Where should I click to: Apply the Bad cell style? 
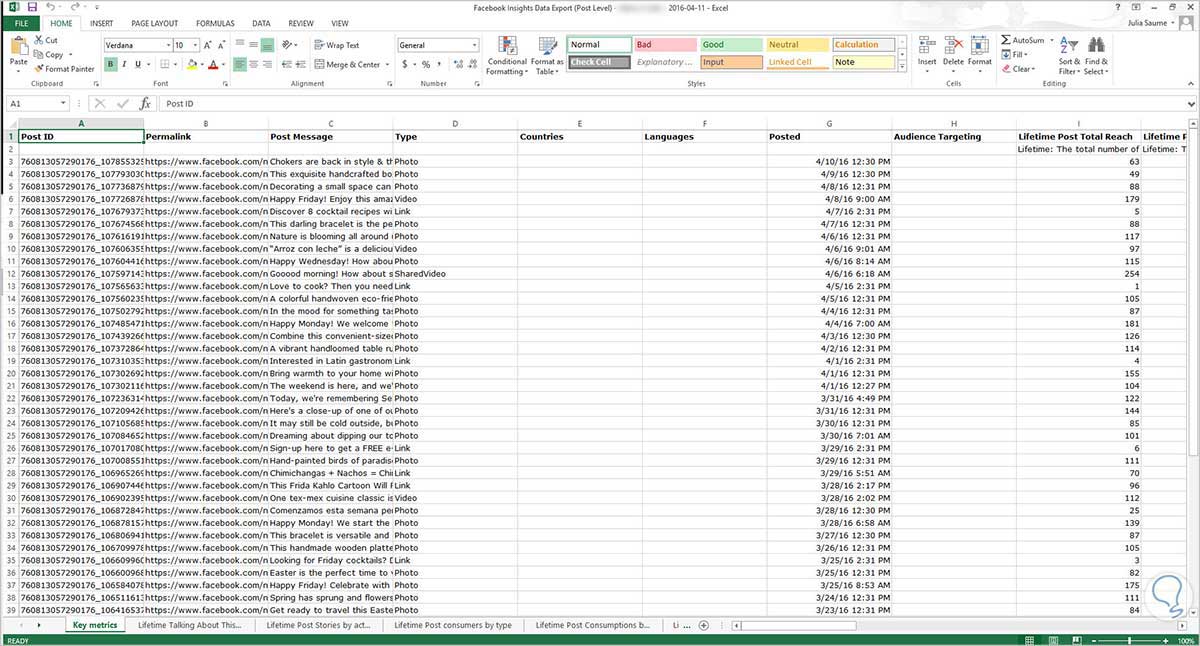[664, 45]
